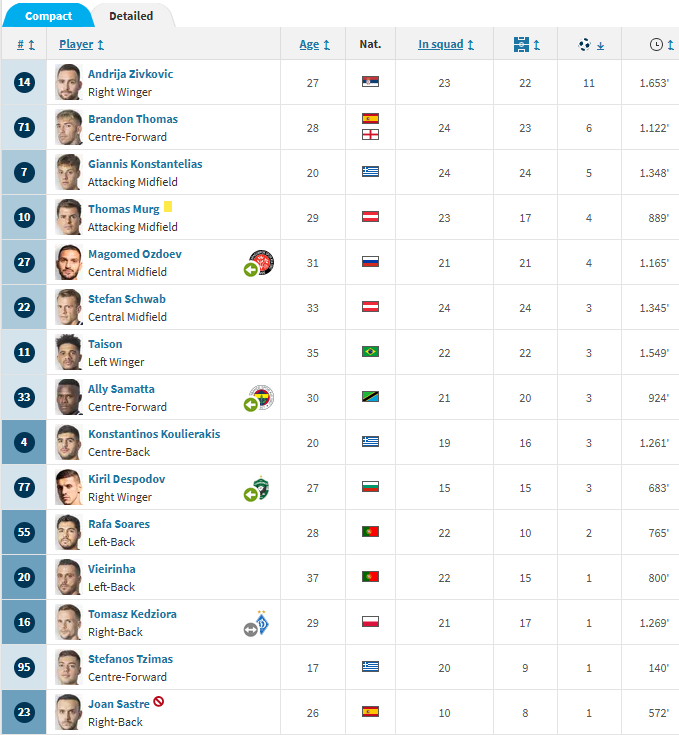Viewport: 679px width, 735px height.
Task: Open Giannis Konstantelias's player page
Action: (x=145, y=164)
